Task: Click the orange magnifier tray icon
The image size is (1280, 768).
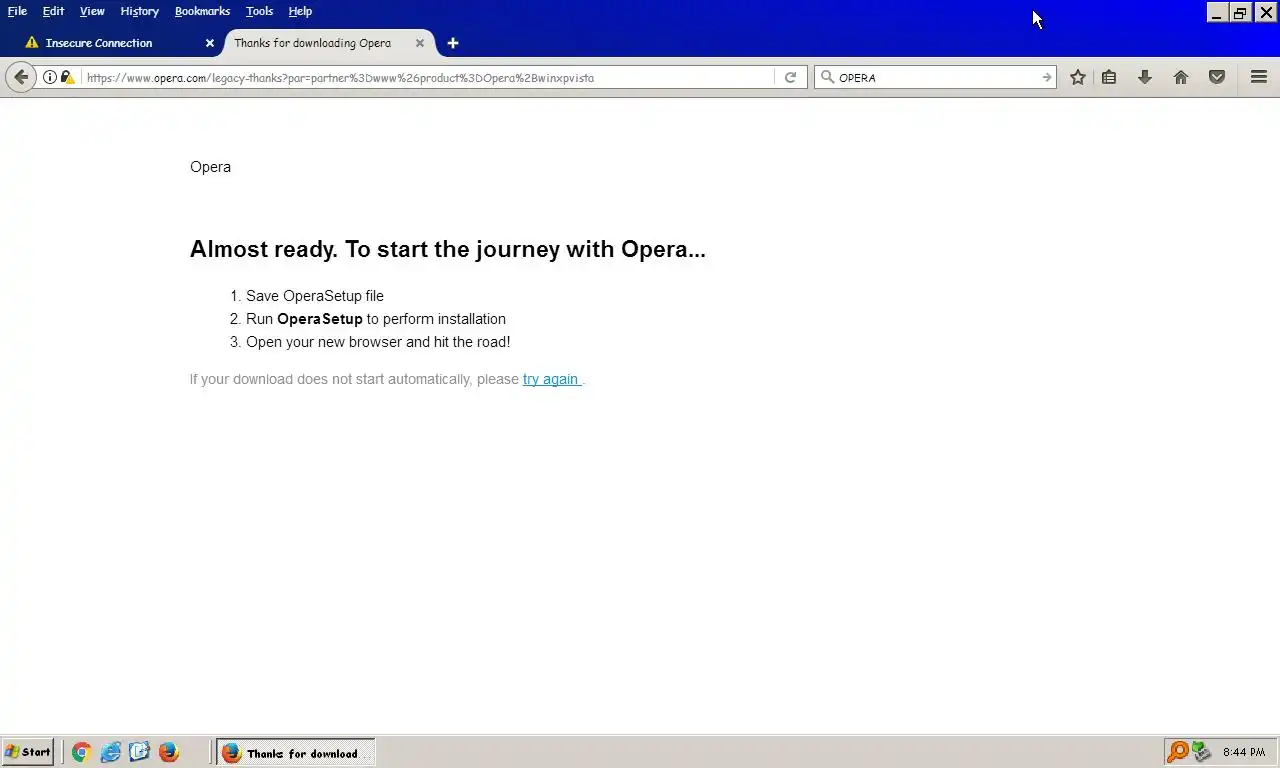Action: tap(1178, 752)
